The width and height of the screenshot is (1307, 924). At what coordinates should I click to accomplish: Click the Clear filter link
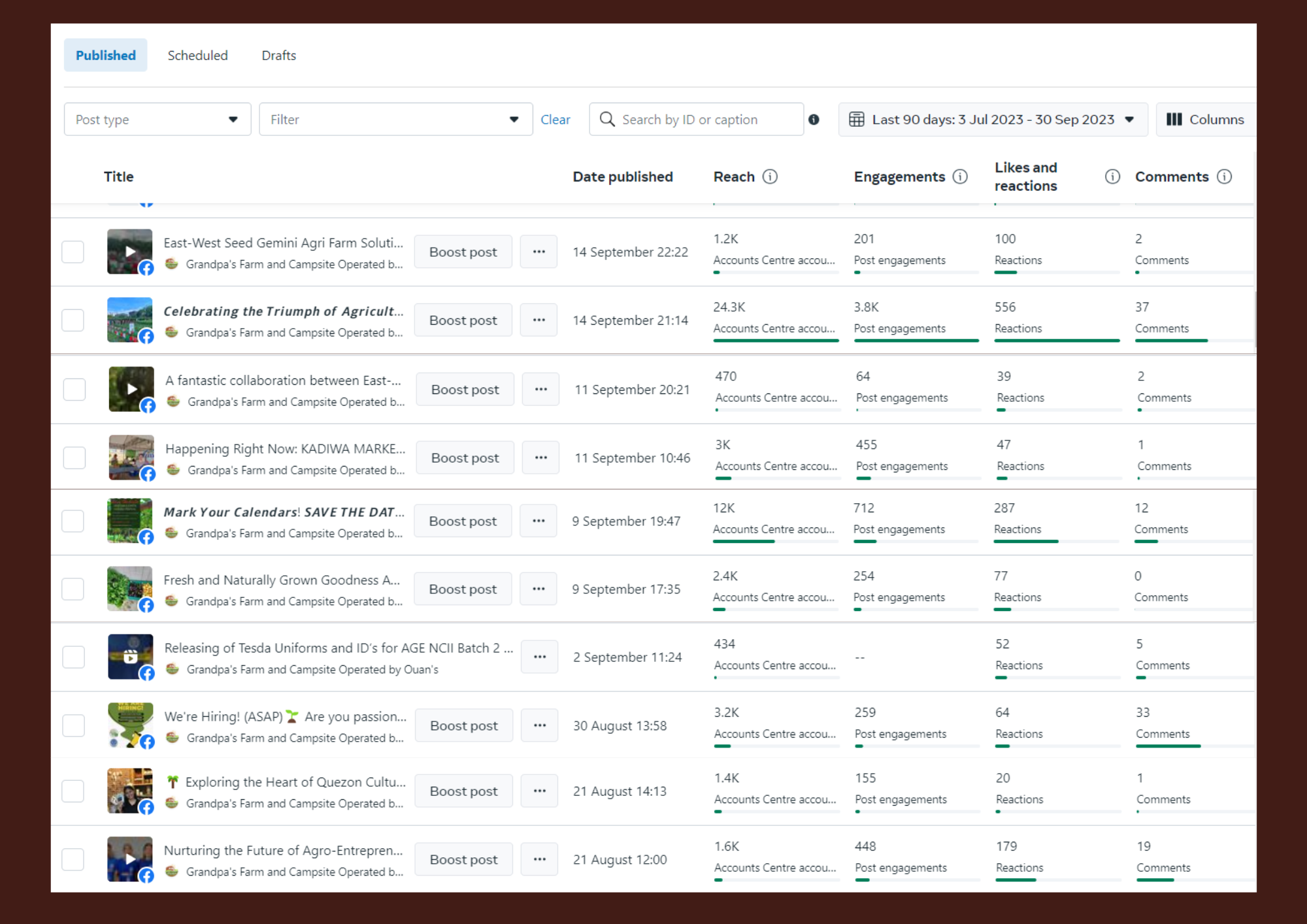click(x=555, y=120)
